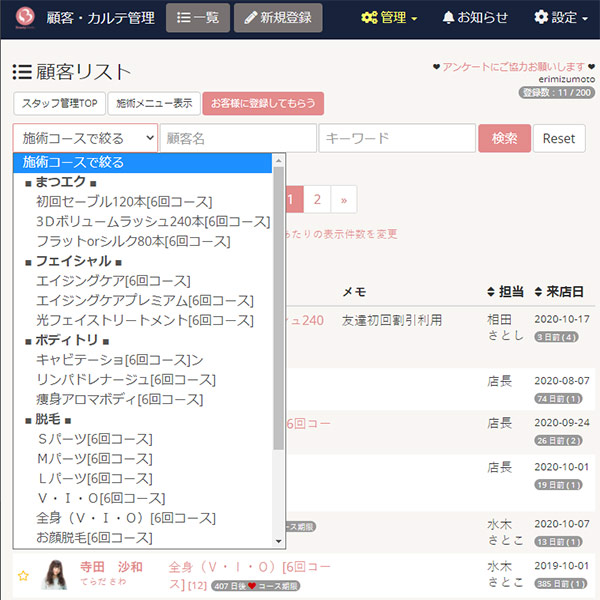Click the 2020-10-17 visit date
The width and height of the screenshot is (600, 600).
coord(562,319)
